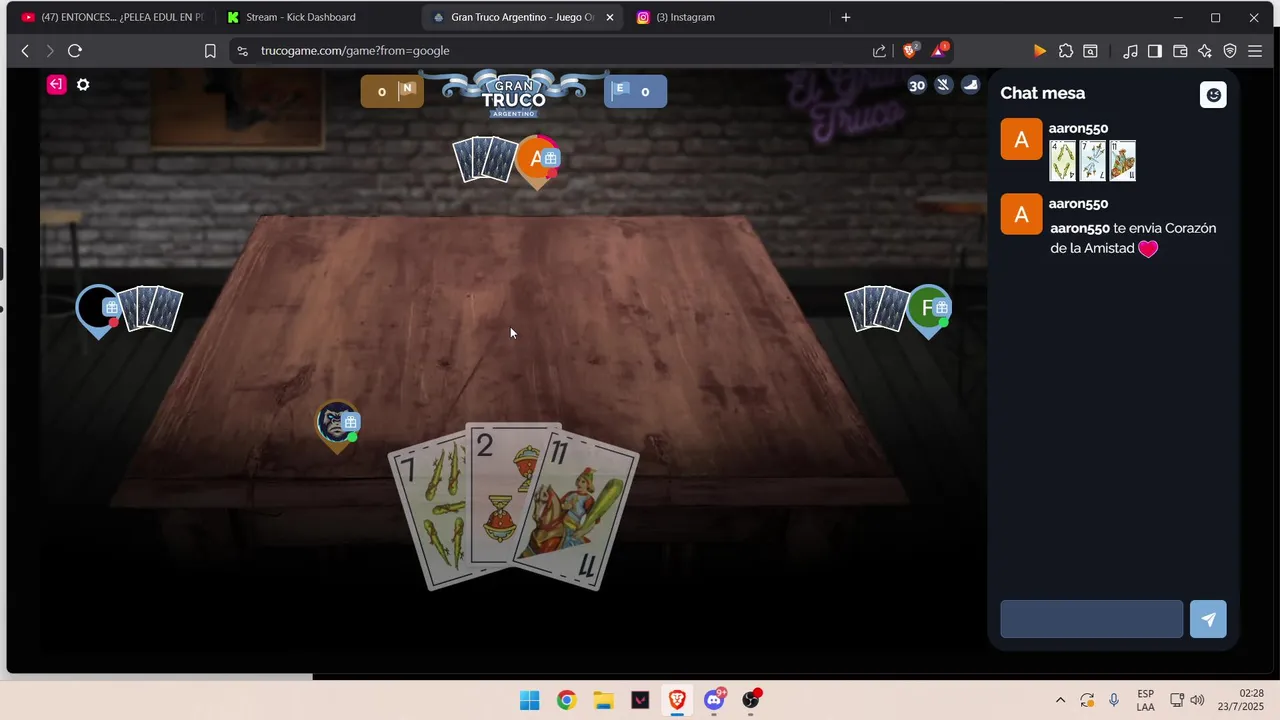The image size is (1280, 720).
Task: Click the 30 points indicator badge
Action: pos(917,85)
